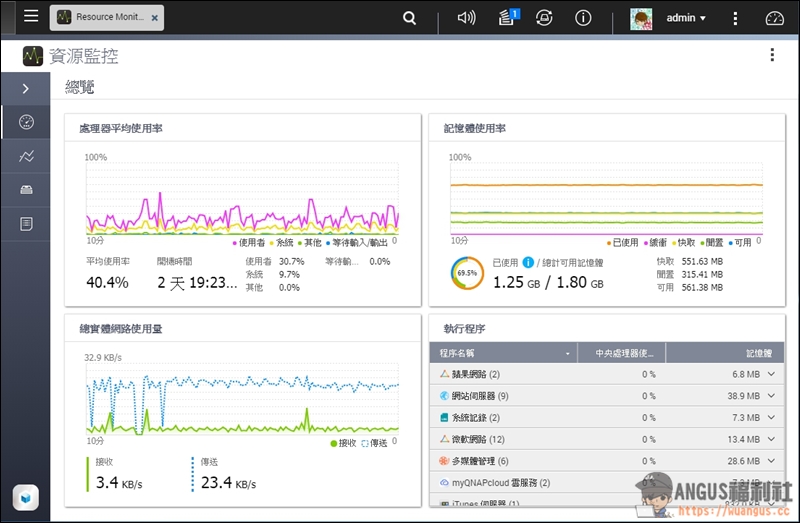Open system resource chart icon in sidebar
Screen dimensions: 800x523
point(26,156)
